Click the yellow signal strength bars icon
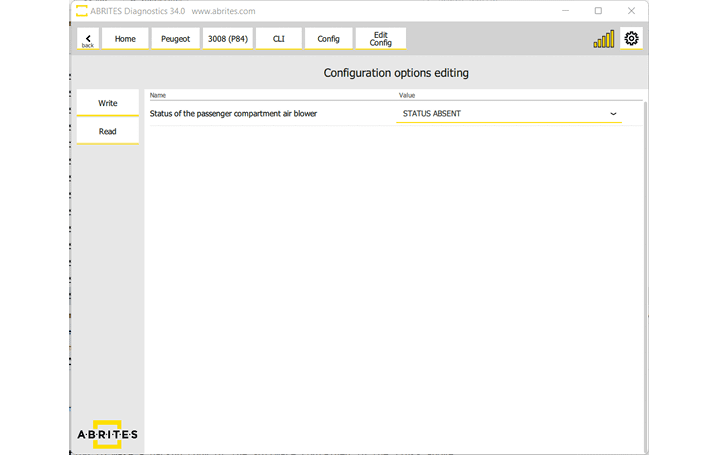Screen dimensions: 719x455 [x=604, y=40]
